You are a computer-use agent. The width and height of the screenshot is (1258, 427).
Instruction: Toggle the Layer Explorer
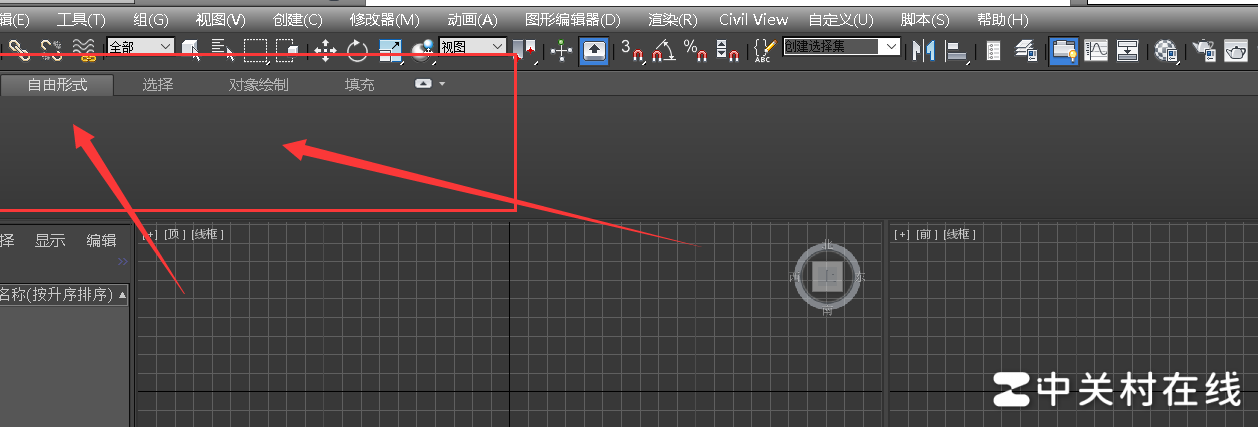(x=1025, y=49)
